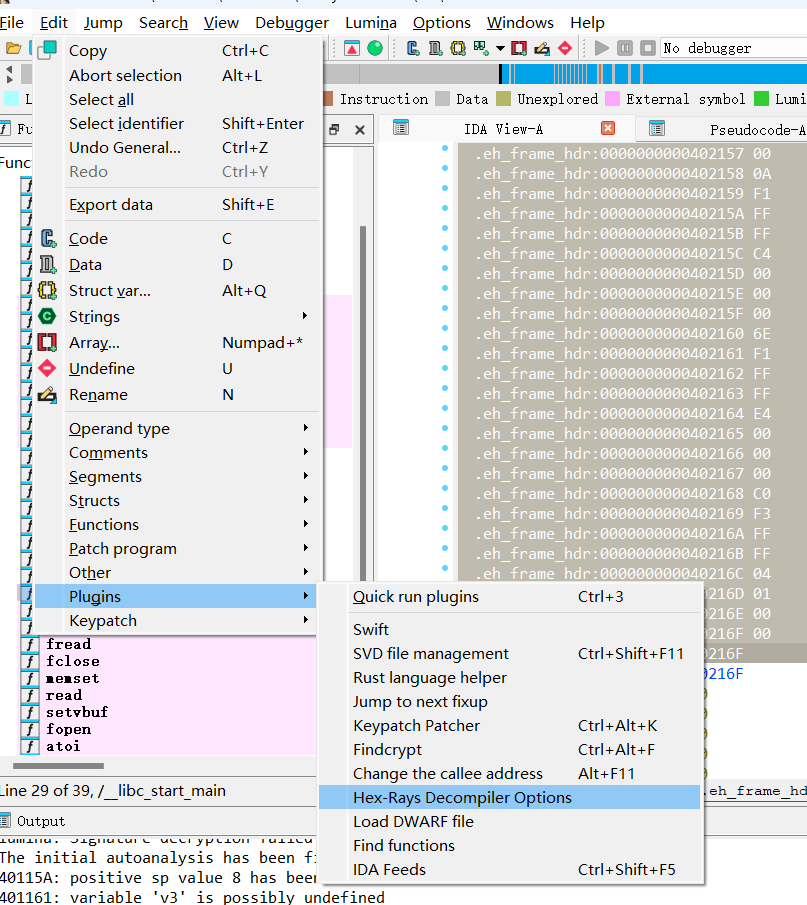
Task: Click toolbar Convert to data icon
Action: tap(435, 48)
